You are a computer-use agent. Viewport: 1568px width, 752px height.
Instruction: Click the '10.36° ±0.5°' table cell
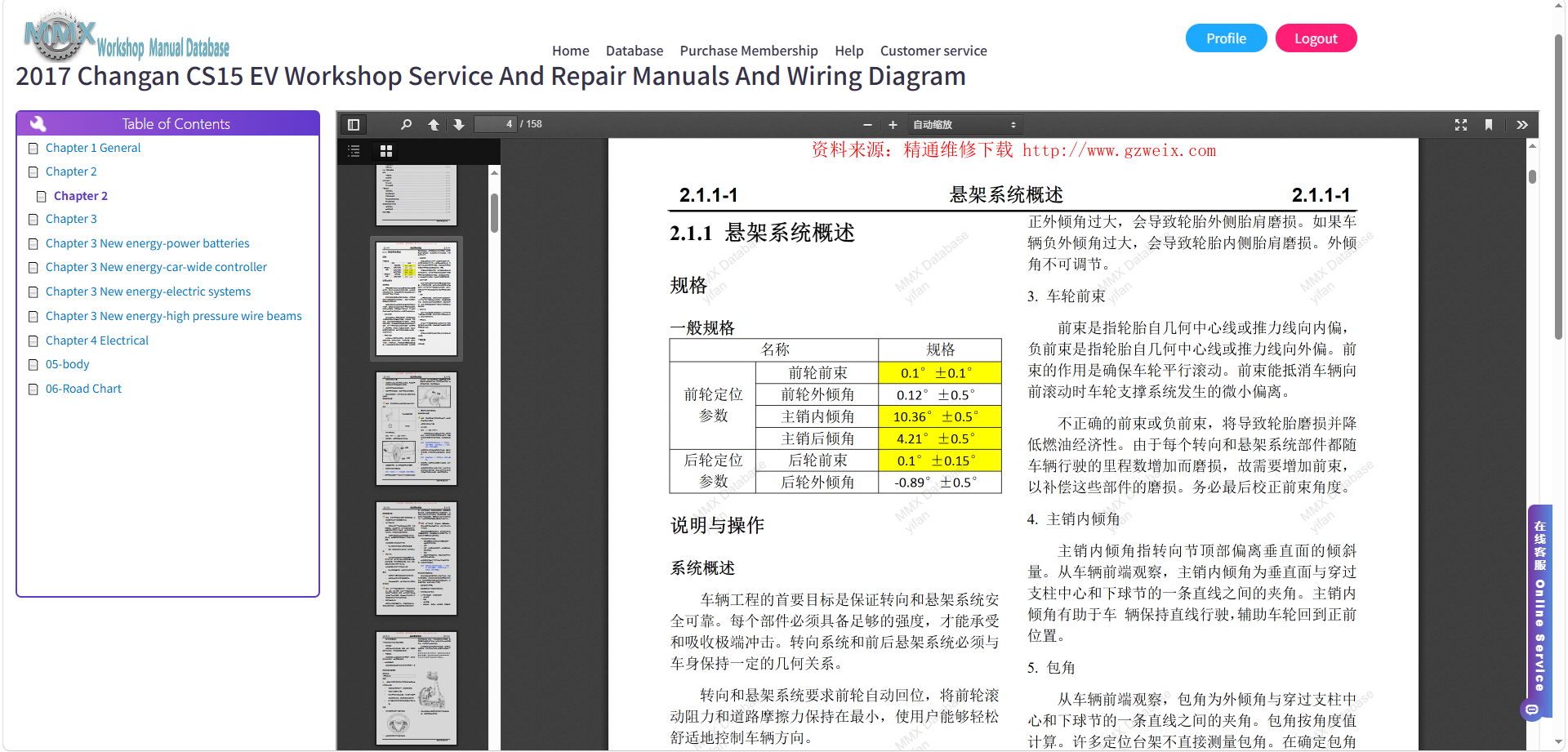pyautogui.click(x=940, y=416)
